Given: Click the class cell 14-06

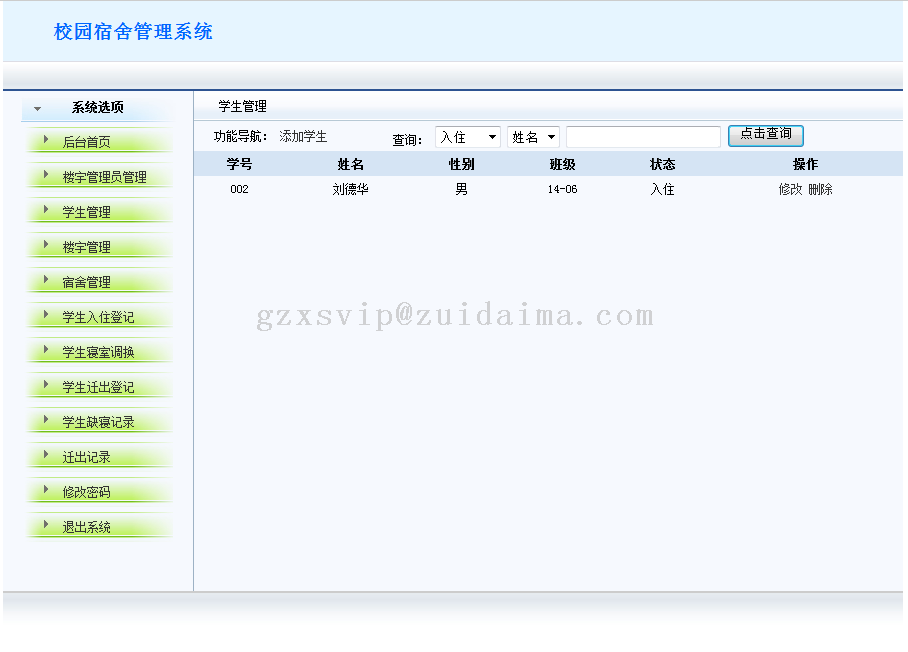Looking at the screenshot, I should click(562, 189).
